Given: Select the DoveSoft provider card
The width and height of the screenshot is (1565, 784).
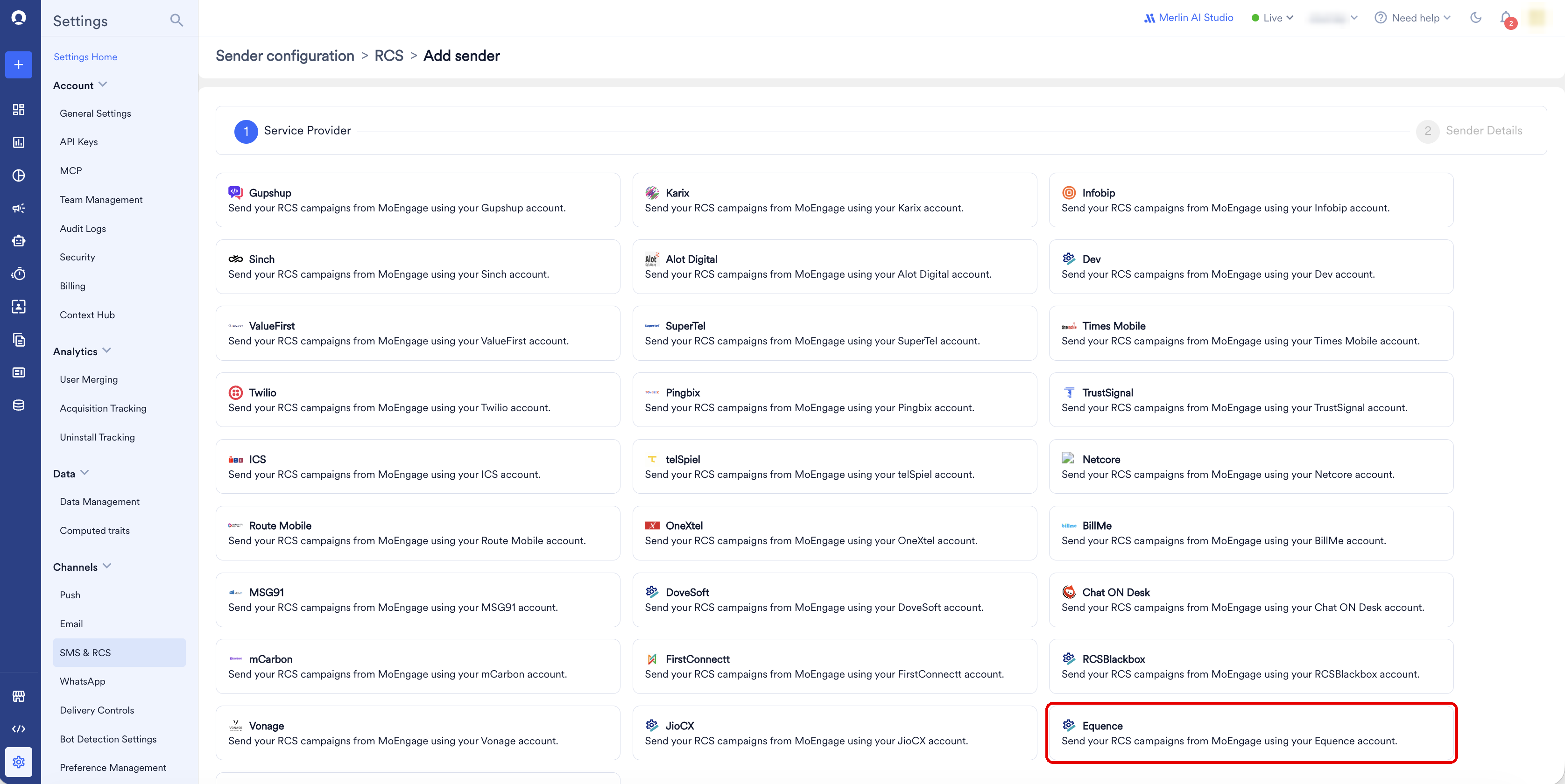Looking at the screenshot, I should 835,600.
